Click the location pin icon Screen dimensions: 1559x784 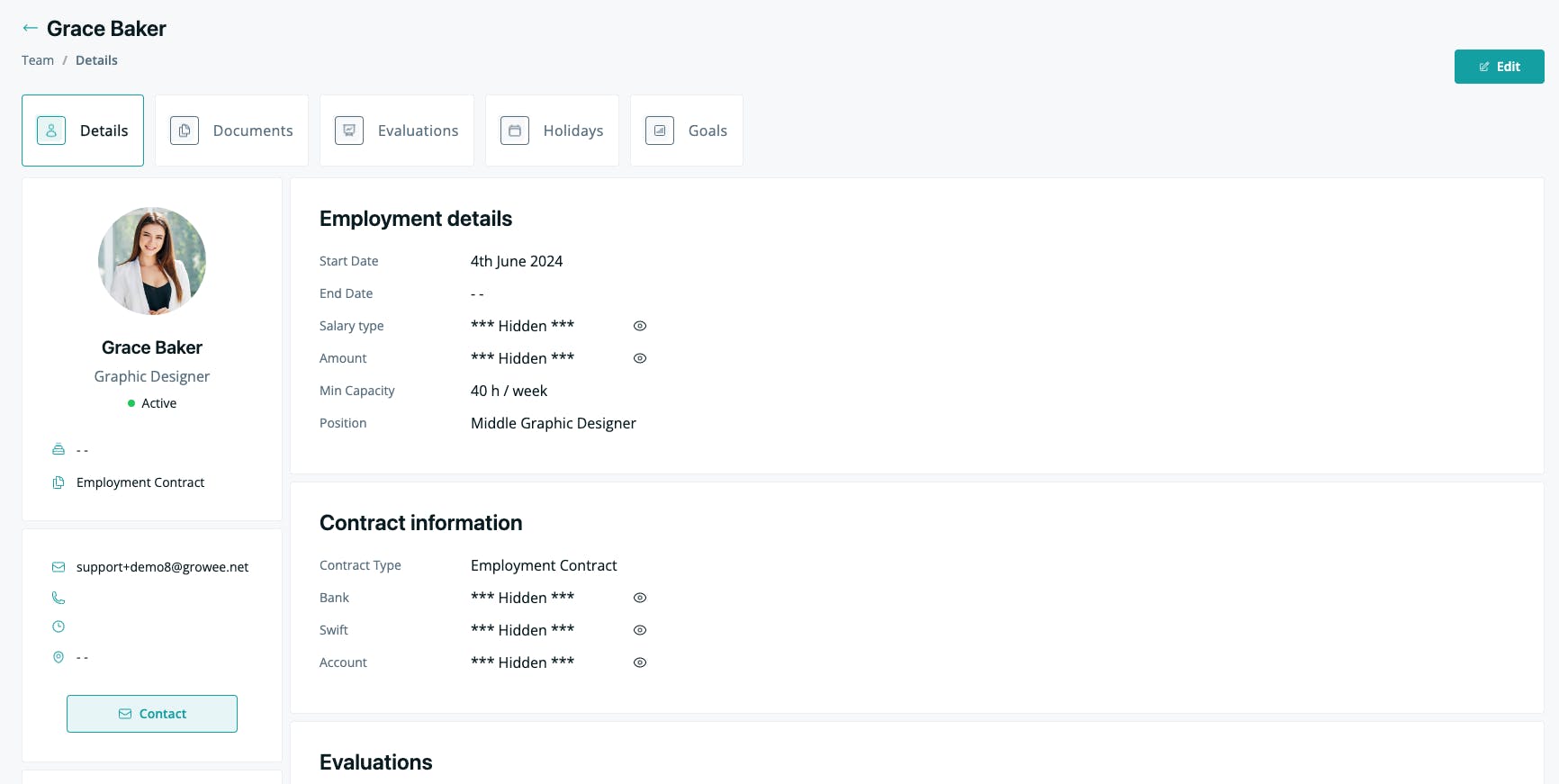[x=59, y=657]
